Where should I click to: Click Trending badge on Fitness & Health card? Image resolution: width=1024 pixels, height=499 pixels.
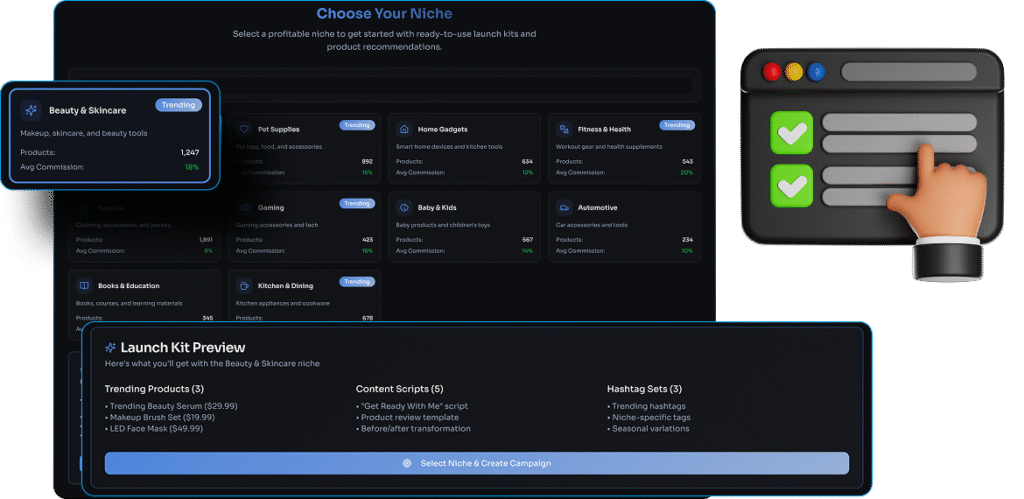(676, 125)
